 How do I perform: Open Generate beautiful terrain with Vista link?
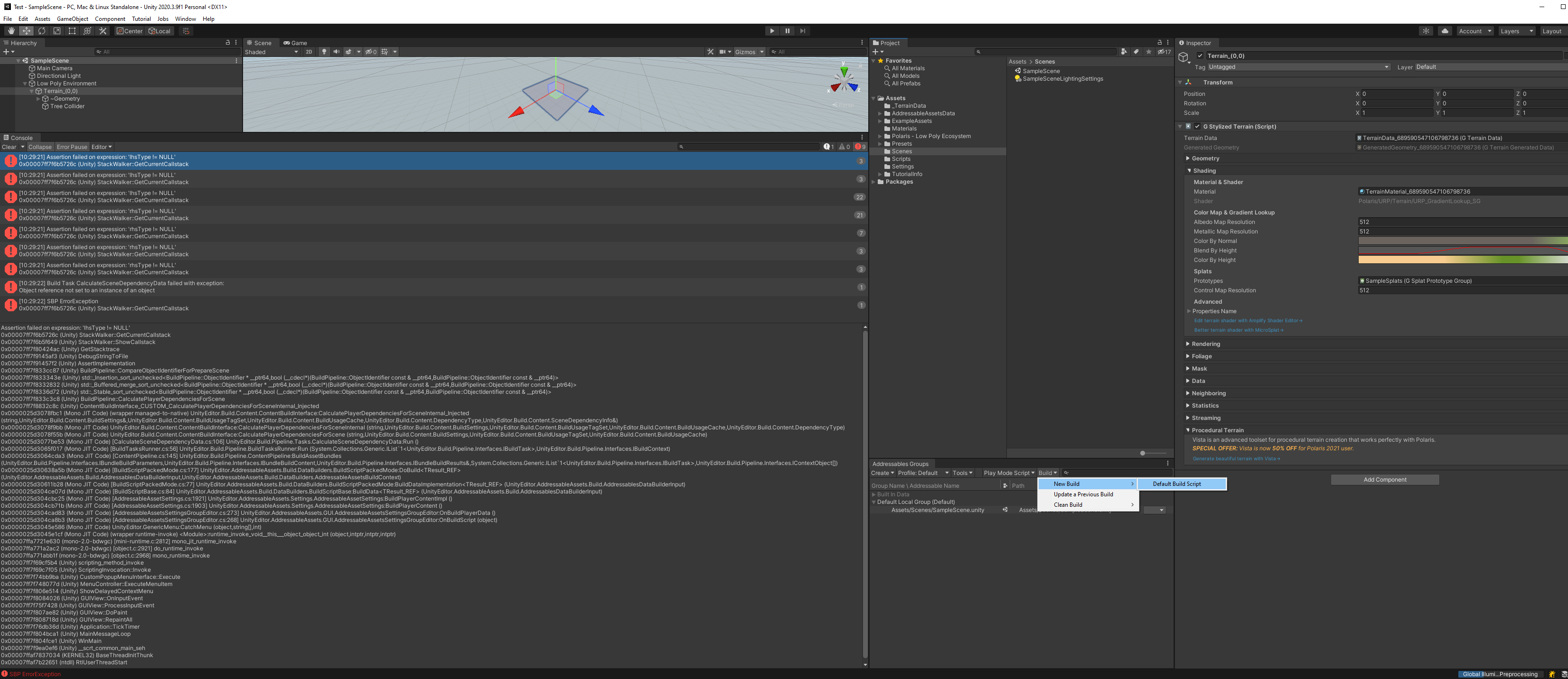coord(1235,459)
